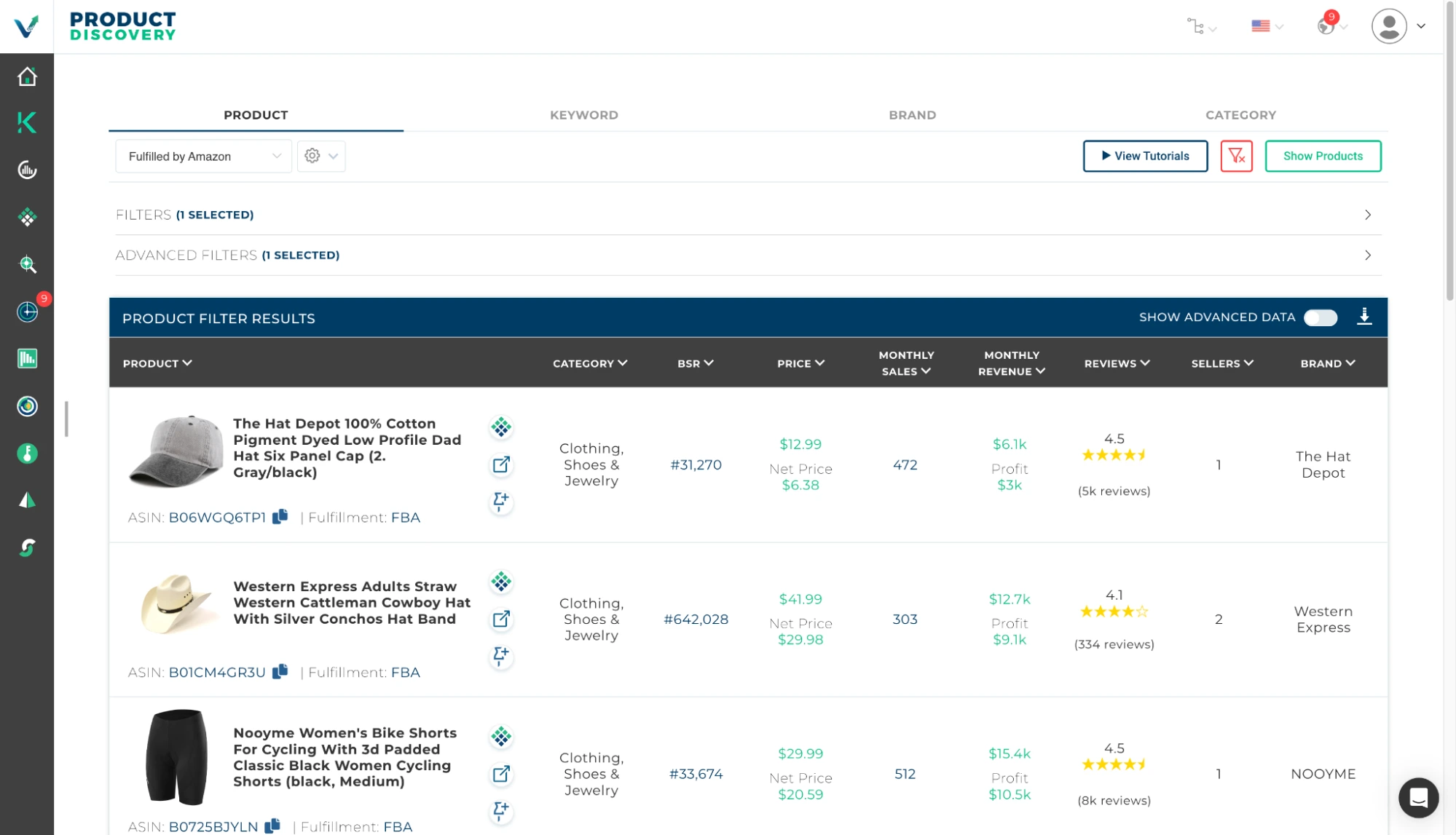Open the magnifier search sidebar icon

pos(27,264)
